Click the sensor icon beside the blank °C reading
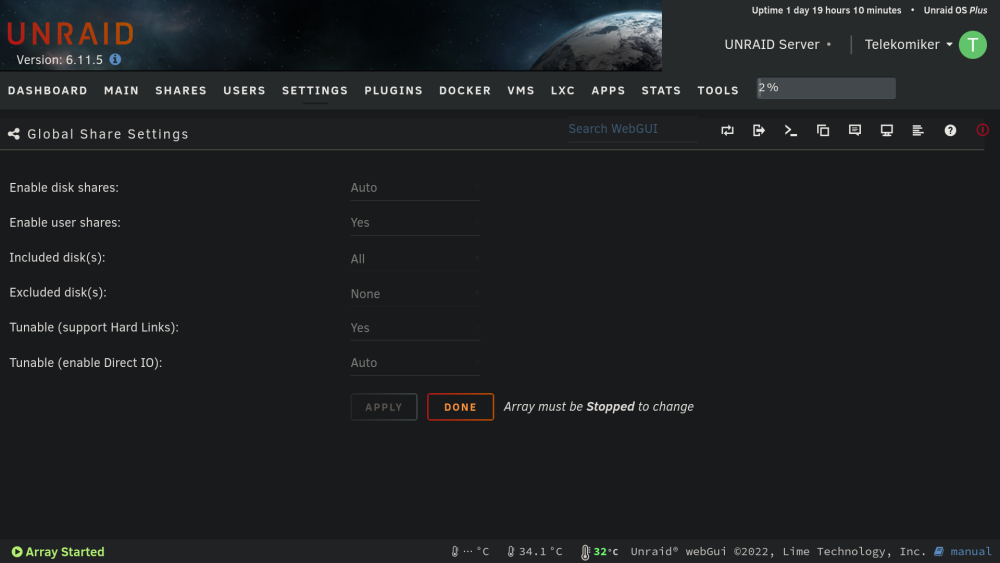Image resolution: width=1000 pixels, height=563 pixels. click(455, 552)
